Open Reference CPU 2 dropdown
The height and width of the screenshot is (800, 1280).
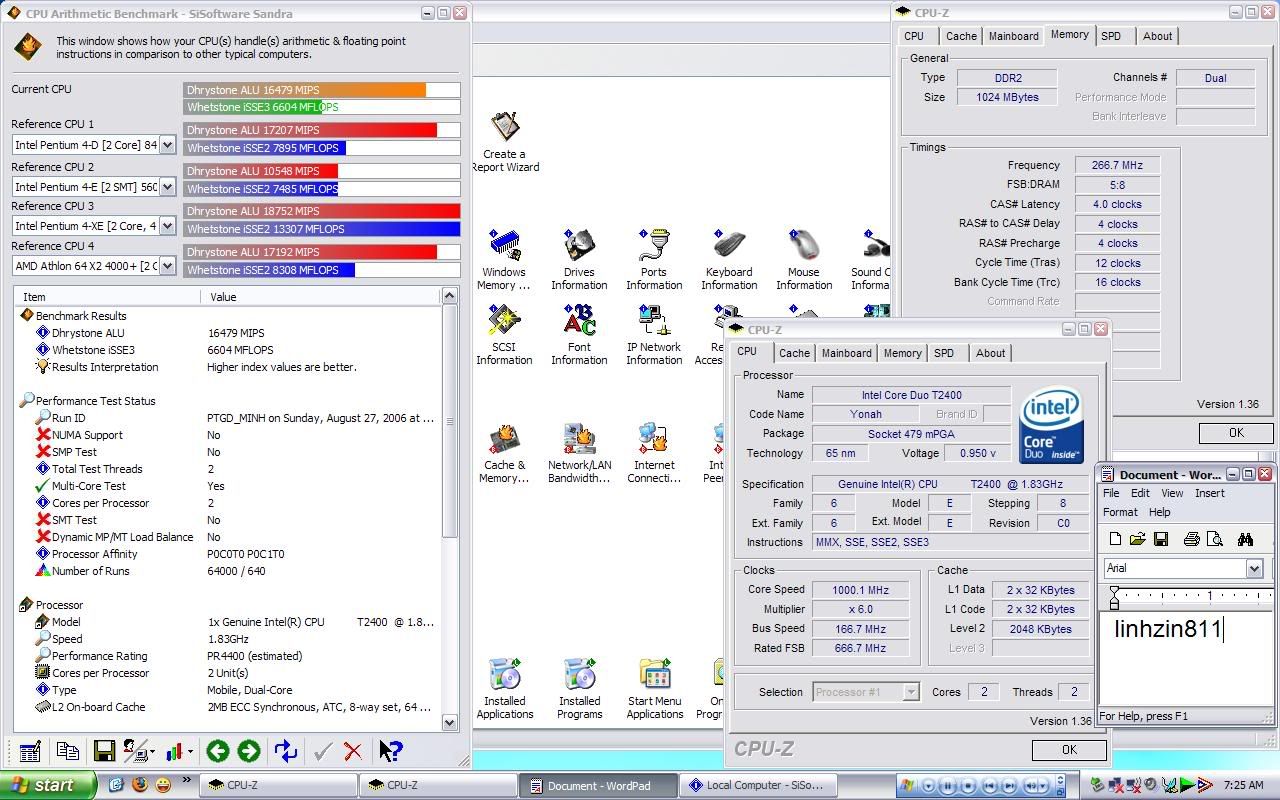pos(167,186)
